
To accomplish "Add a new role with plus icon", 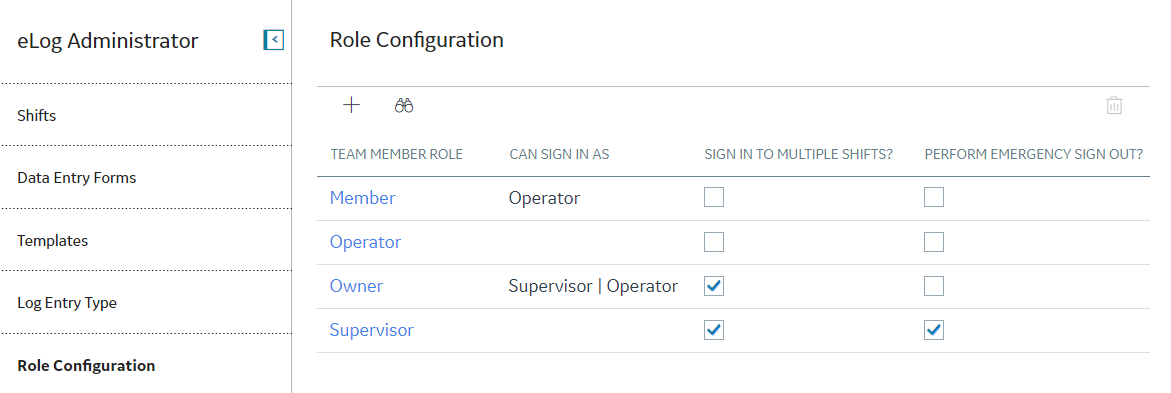I will click(351, 105).
